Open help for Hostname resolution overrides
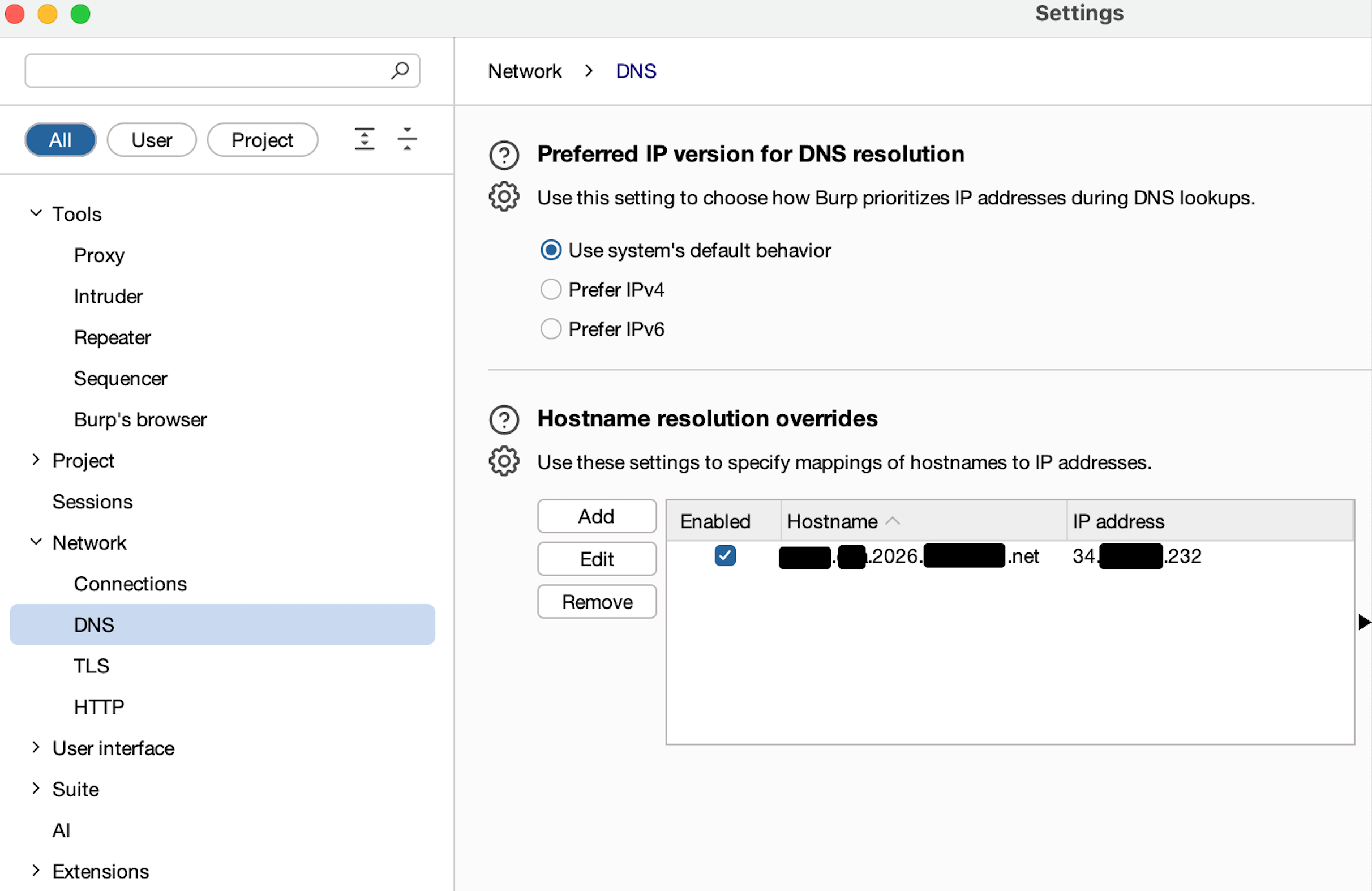This screenshot has width=1372, height=891. (x=504, y=419)
